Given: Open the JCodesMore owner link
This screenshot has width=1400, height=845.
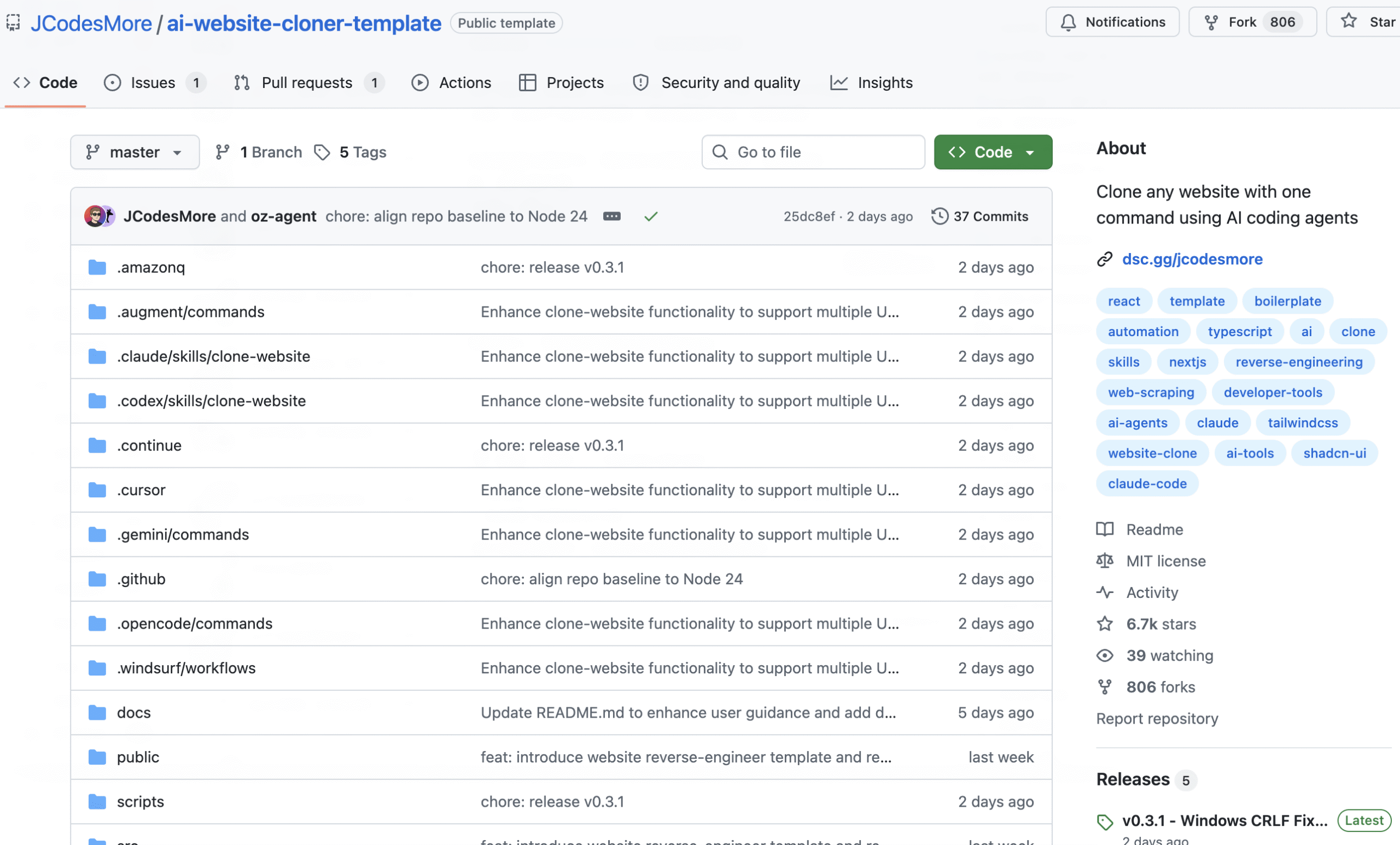Looking at the screenshot, I should point(91,24).
